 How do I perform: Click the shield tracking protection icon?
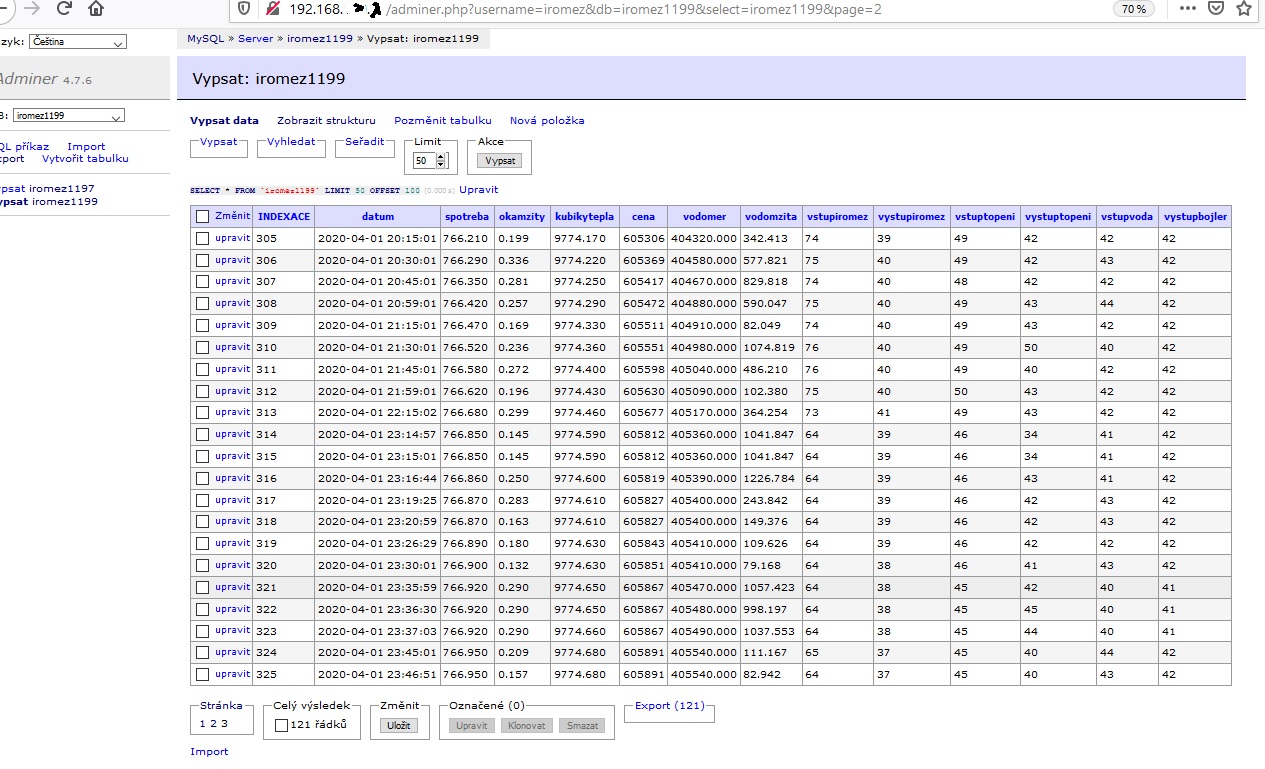click(243, 9)
